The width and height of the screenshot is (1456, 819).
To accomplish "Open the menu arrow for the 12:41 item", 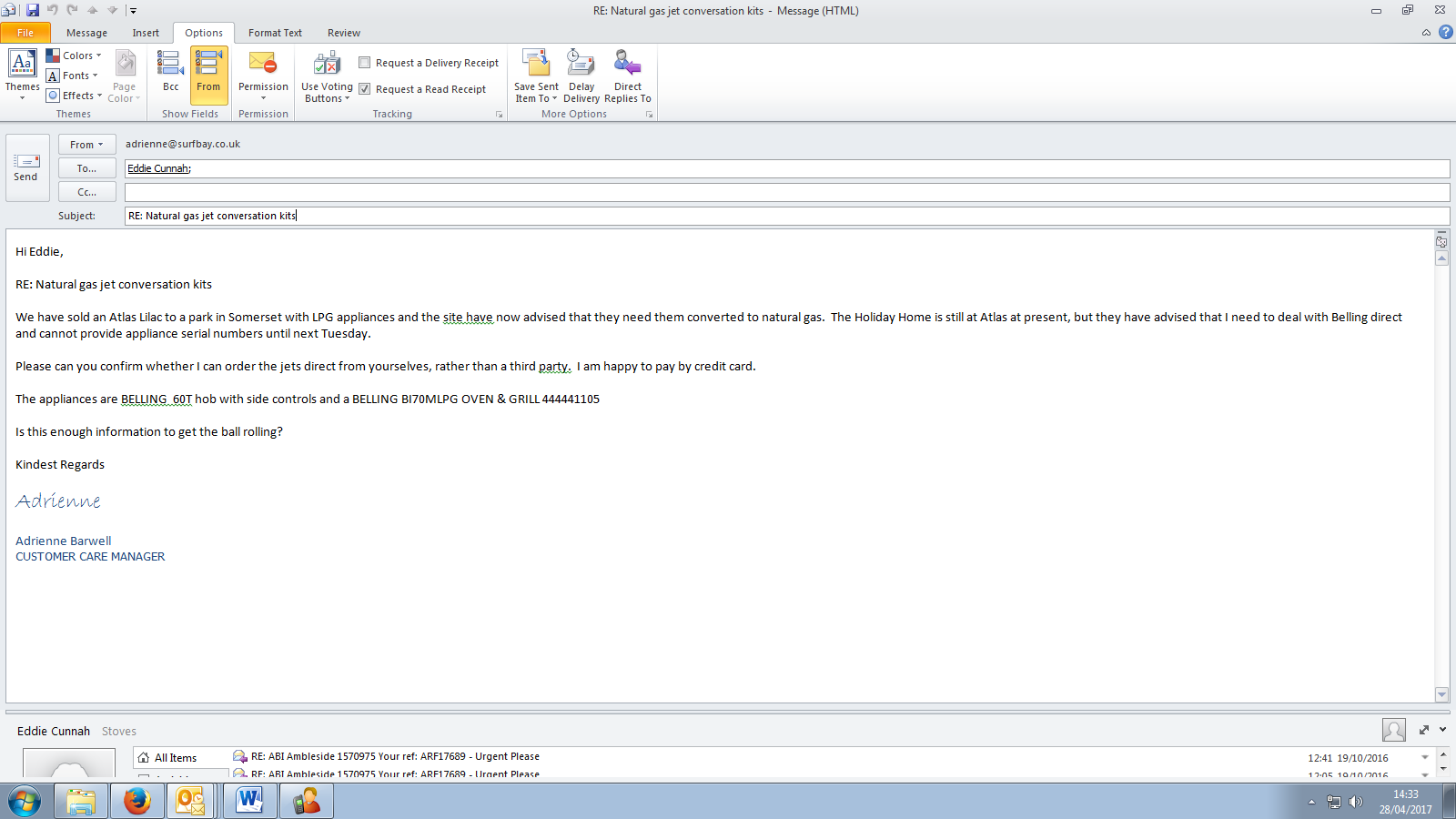I will tap(1425, 758).
